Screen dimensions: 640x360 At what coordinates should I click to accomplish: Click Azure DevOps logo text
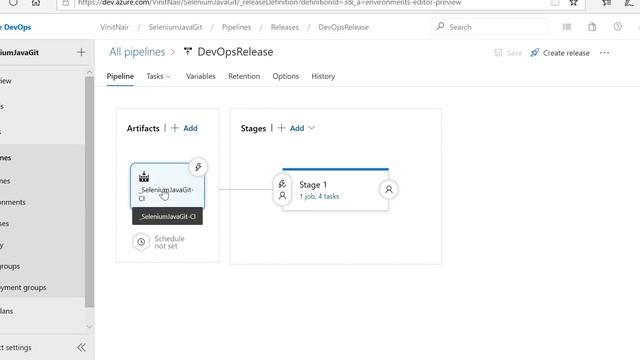click(16, 27)
